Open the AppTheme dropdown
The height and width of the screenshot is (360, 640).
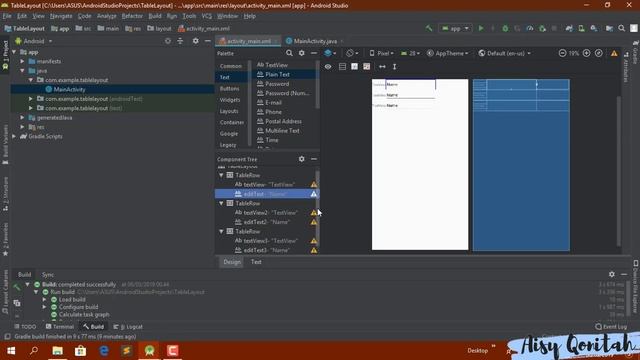click(x=448, y=53)
